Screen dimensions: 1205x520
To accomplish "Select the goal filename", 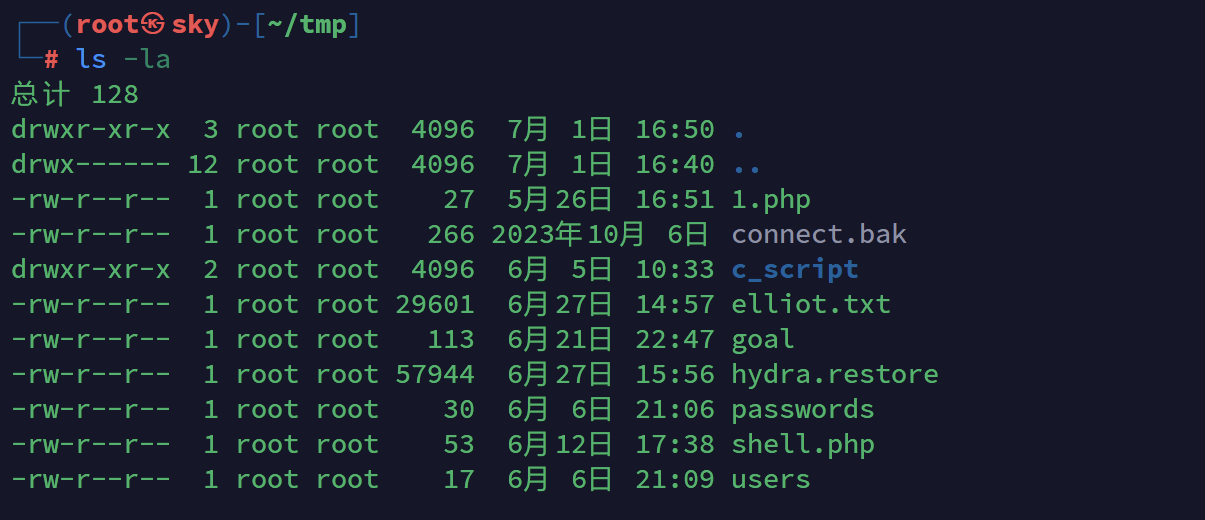I will click(763, 340).
